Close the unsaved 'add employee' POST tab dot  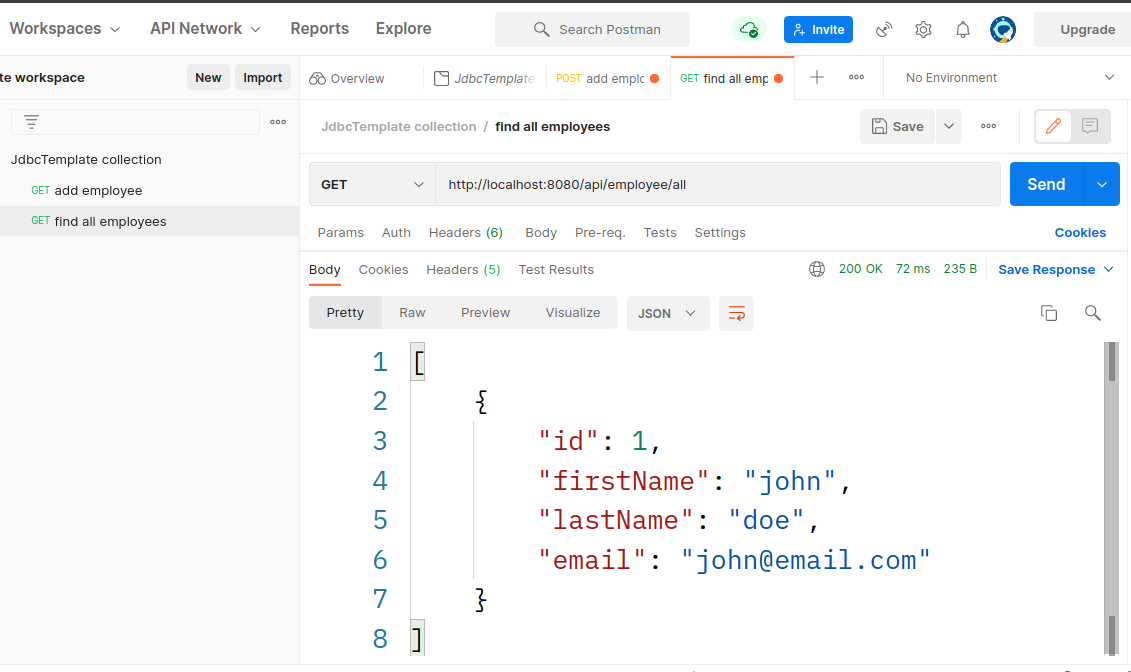tap(654, 79)
